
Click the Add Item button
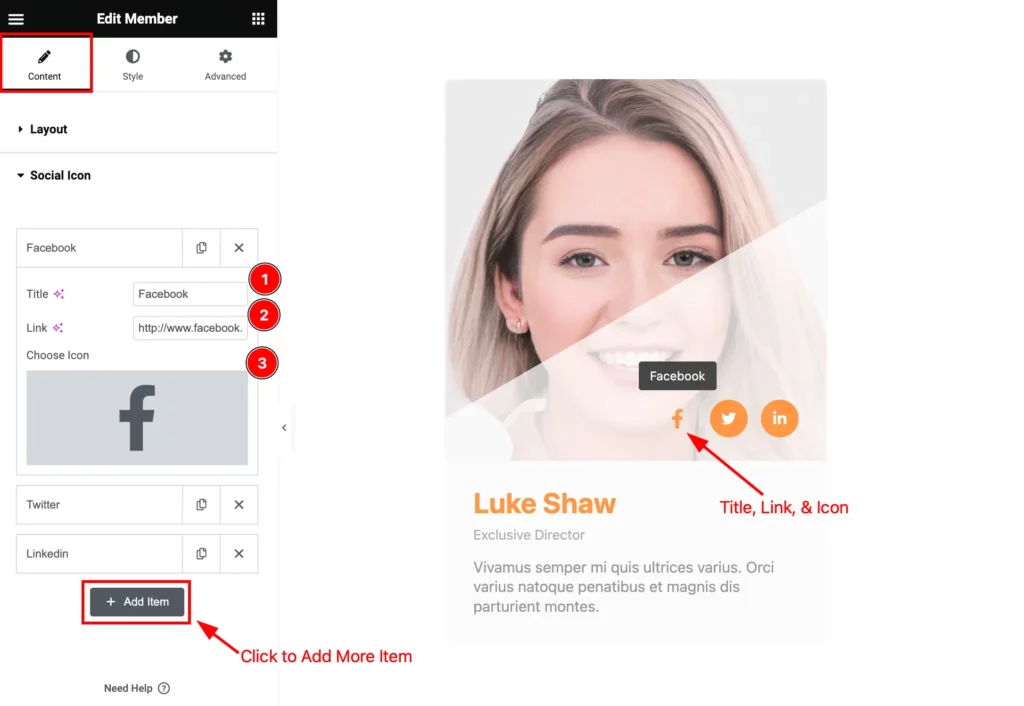[x=137, y=602]
